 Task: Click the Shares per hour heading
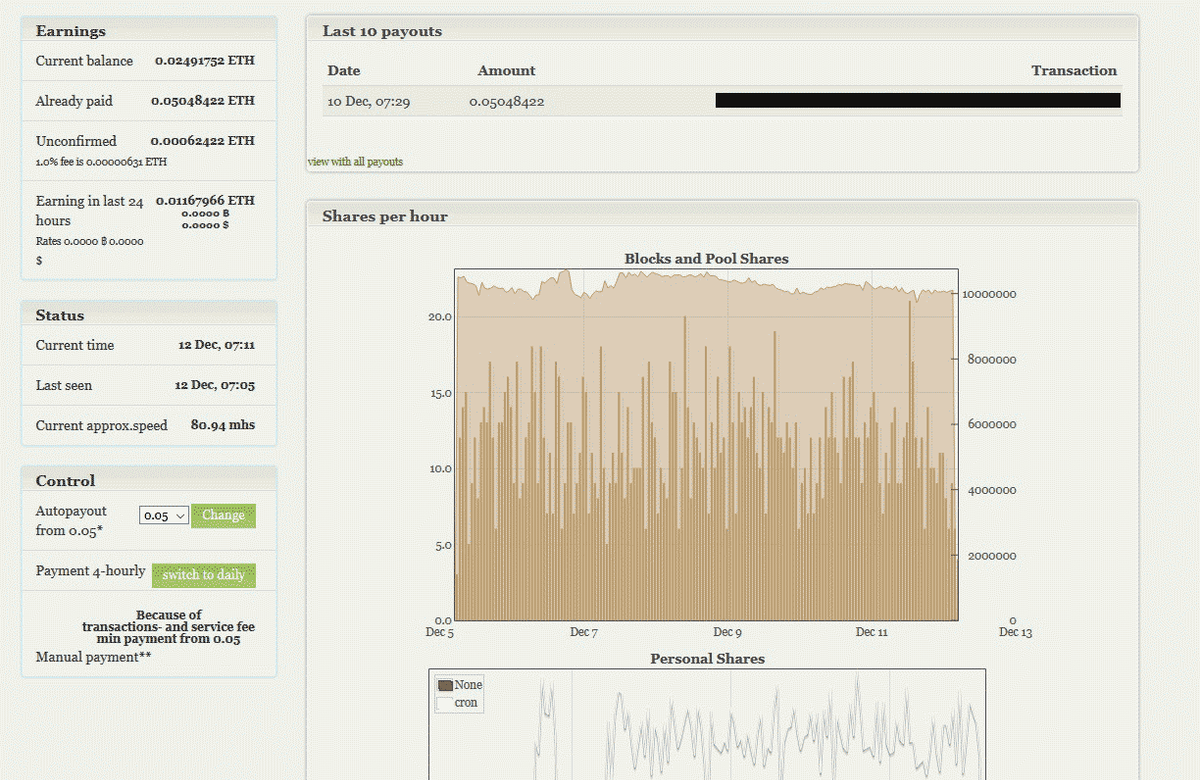385,217
